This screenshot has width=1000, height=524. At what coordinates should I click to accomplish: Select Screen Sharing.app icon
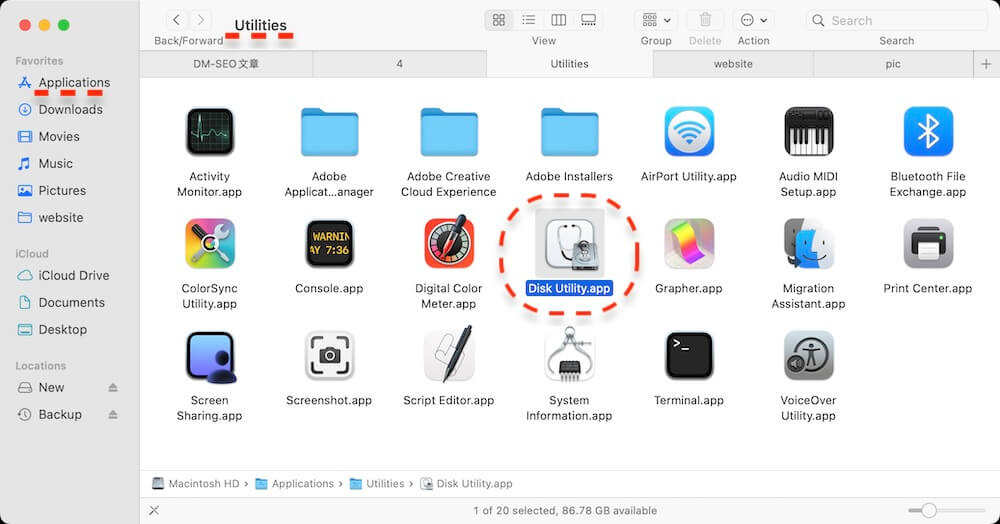tap(210, 357)
